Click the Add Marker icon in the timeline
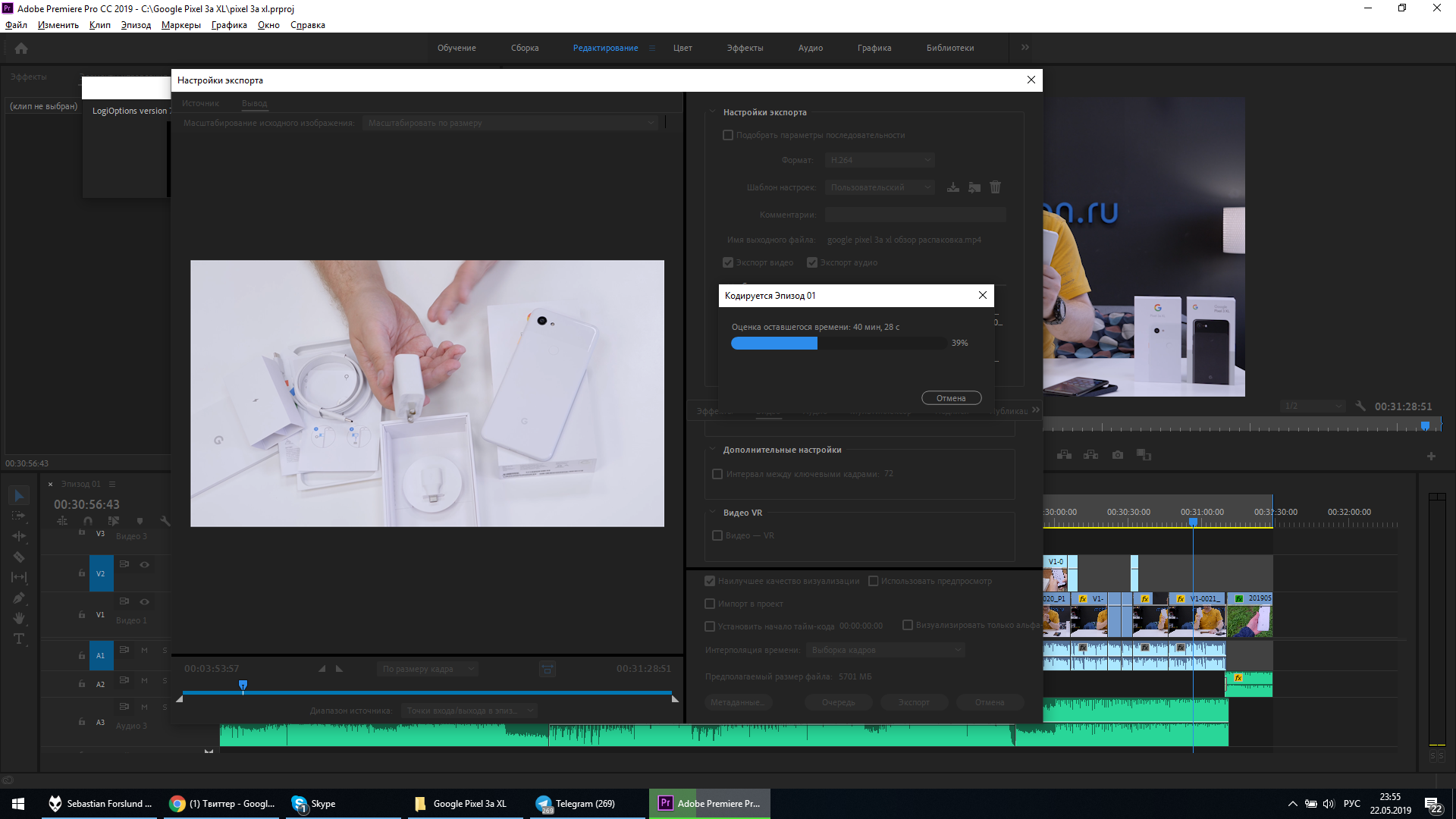 140,521
